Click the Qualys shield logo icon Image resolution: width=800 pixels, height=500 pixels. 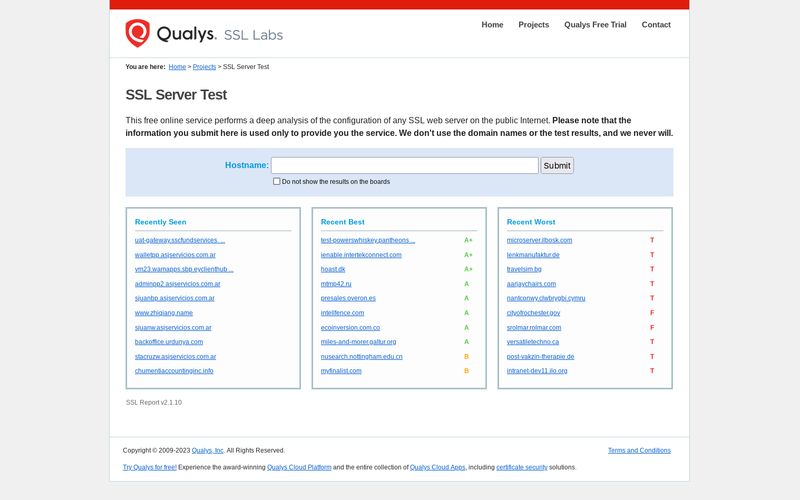(x=138, y=33)
